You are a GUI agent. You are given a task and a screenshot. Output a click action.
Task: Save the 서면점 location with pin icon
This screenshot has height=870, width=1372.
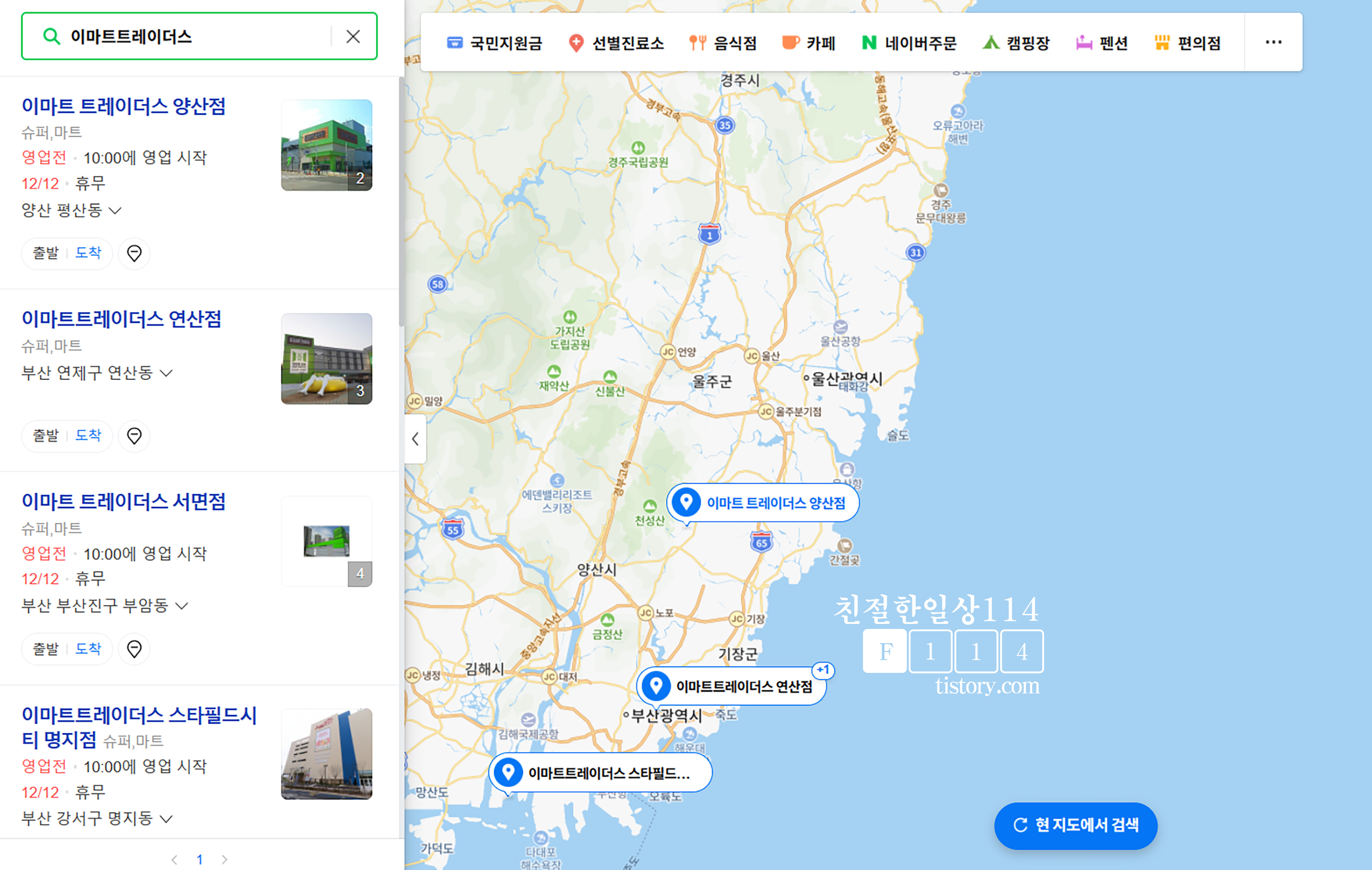(x=134, y=648)
